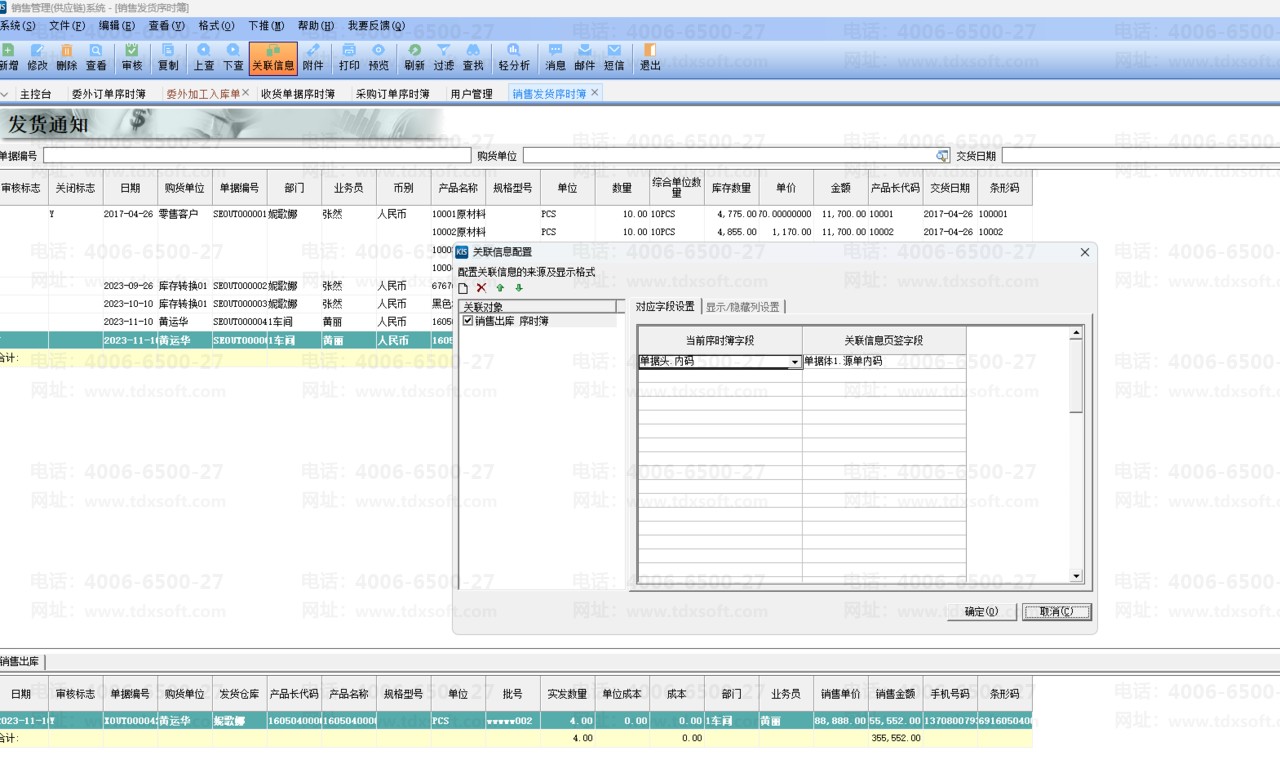This screenshot has height=764, width=1280.
Task: Click the new document icon in dialog
Action: pos(463,288)
